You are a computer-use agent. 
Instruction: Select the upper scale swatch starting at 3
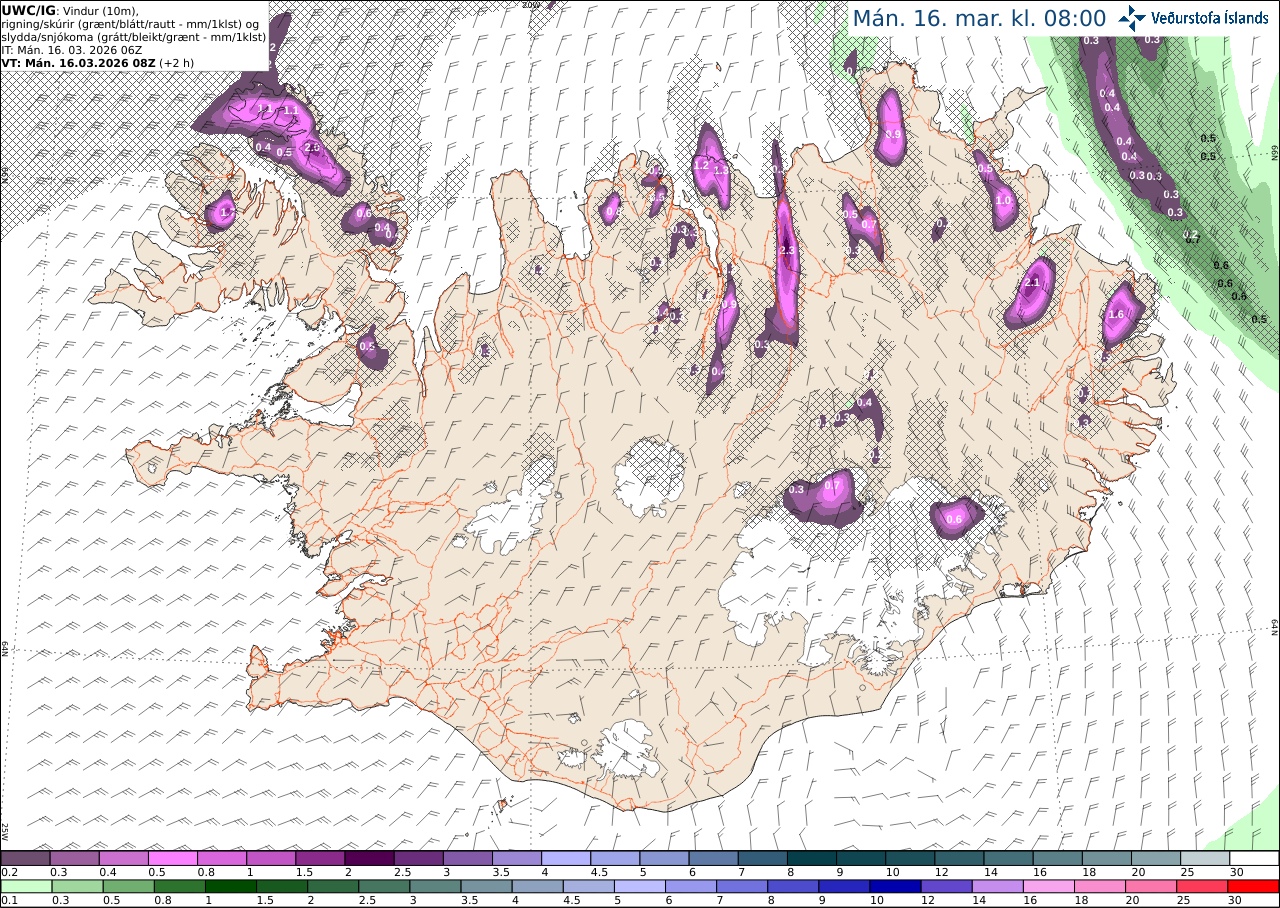(468, 858)
